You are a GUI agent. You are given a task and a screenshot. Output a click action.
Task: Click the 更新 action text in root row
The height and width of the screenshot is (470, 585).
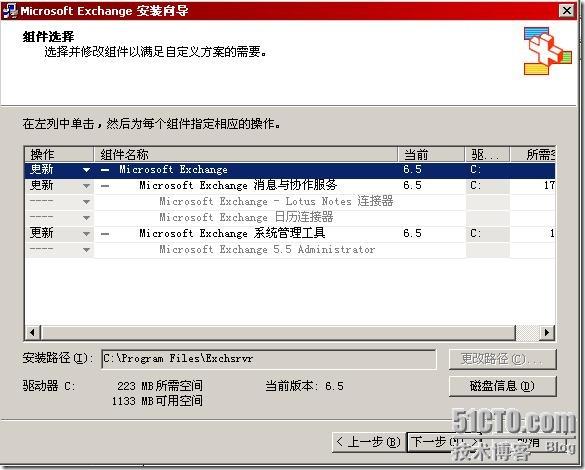click(41, 170)
